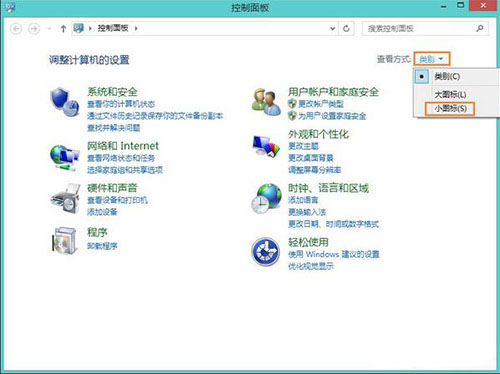Click the 控制面板 breadcrumb in address bar

pos(113,28)
